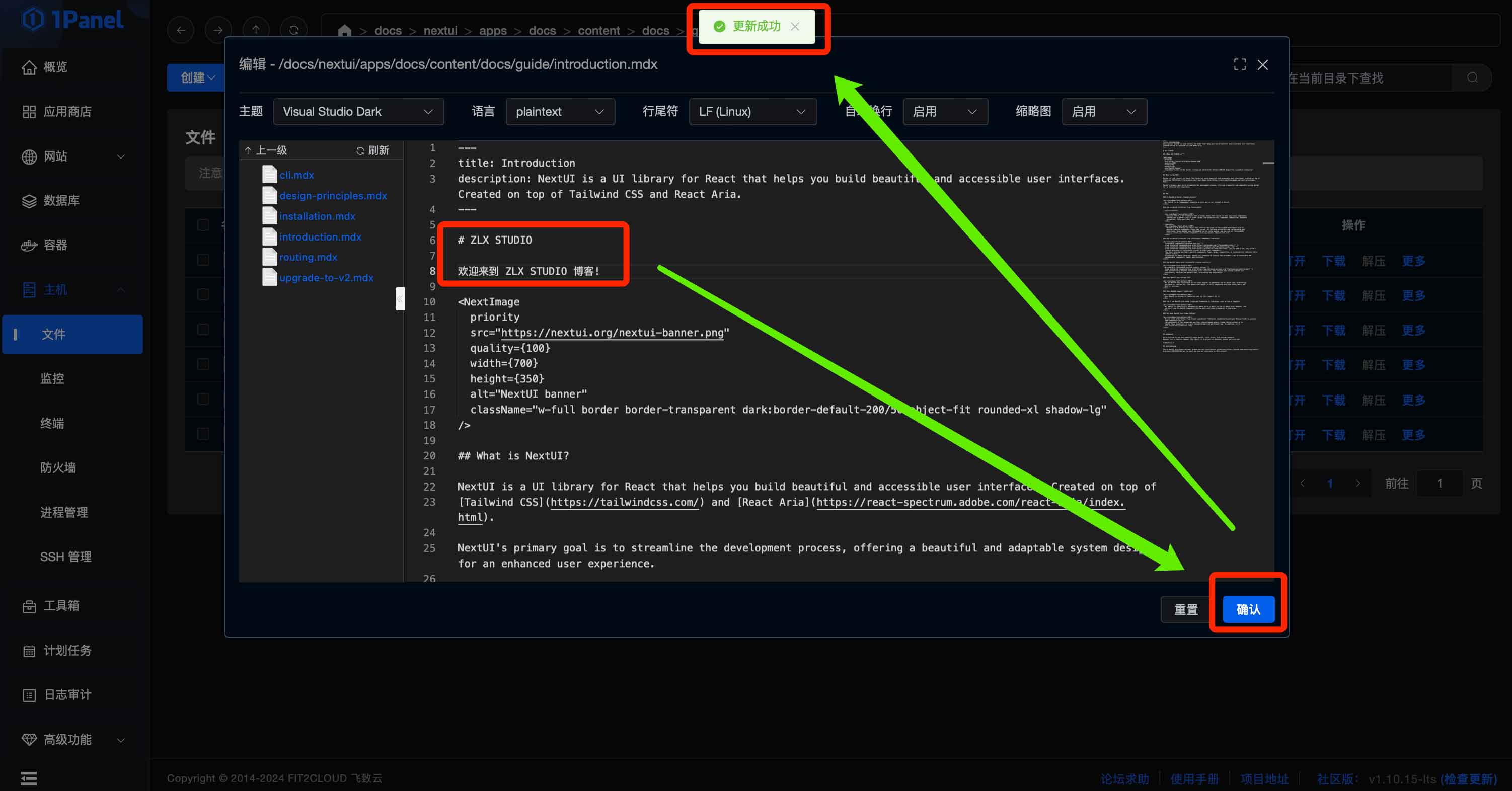Collapse the 主机 sidebar group
The image size is (1512, 791).
(121, 289)
